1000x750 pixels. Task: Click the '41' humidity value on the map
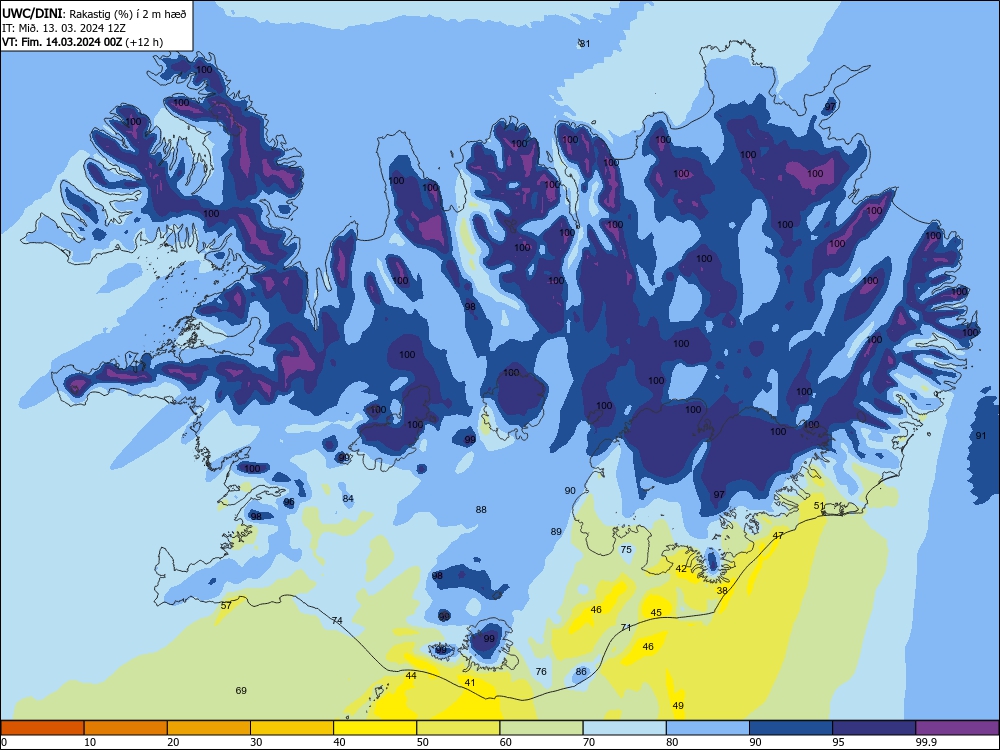[470, 682]
